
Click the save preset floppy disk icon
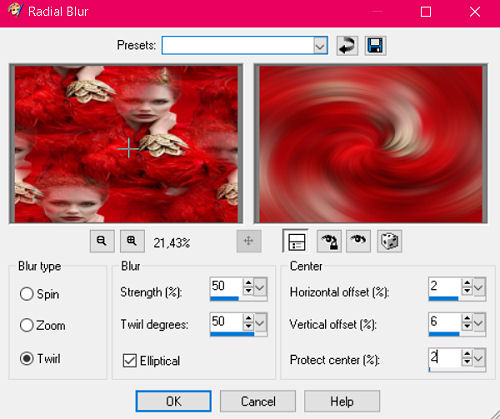point(375,46)
